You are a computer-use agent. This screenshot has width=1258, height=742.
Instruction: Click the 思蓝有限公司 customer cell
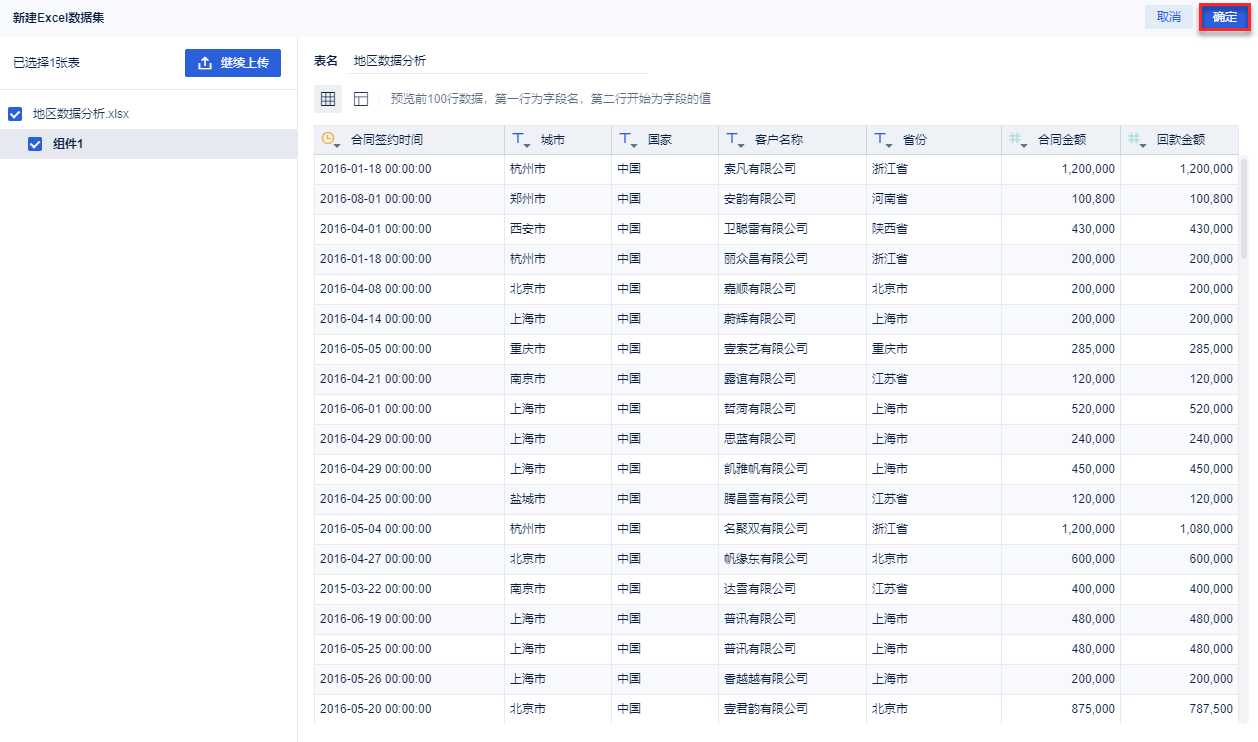792,439
